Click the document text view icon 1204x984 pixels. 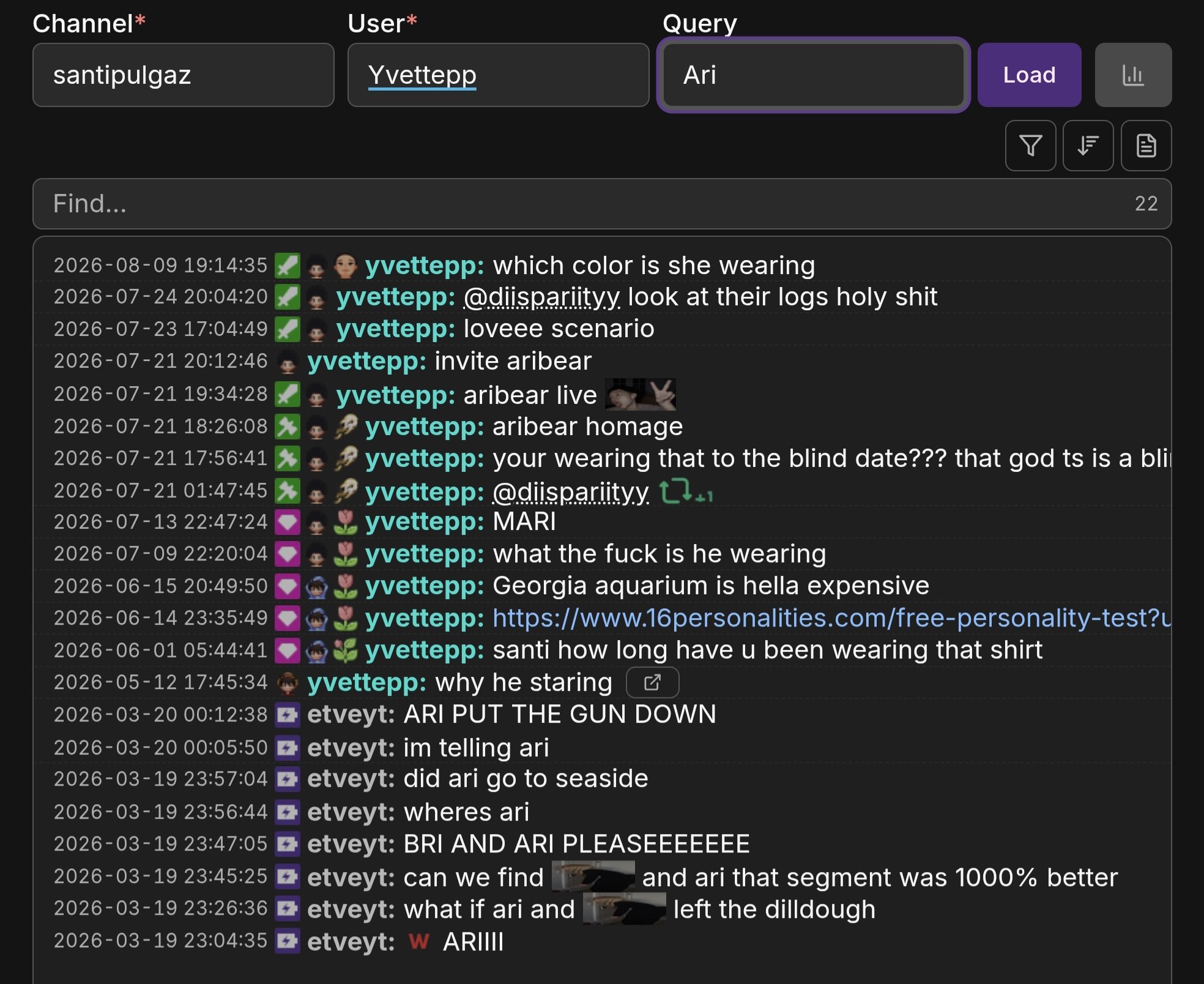pos(1146,146)
